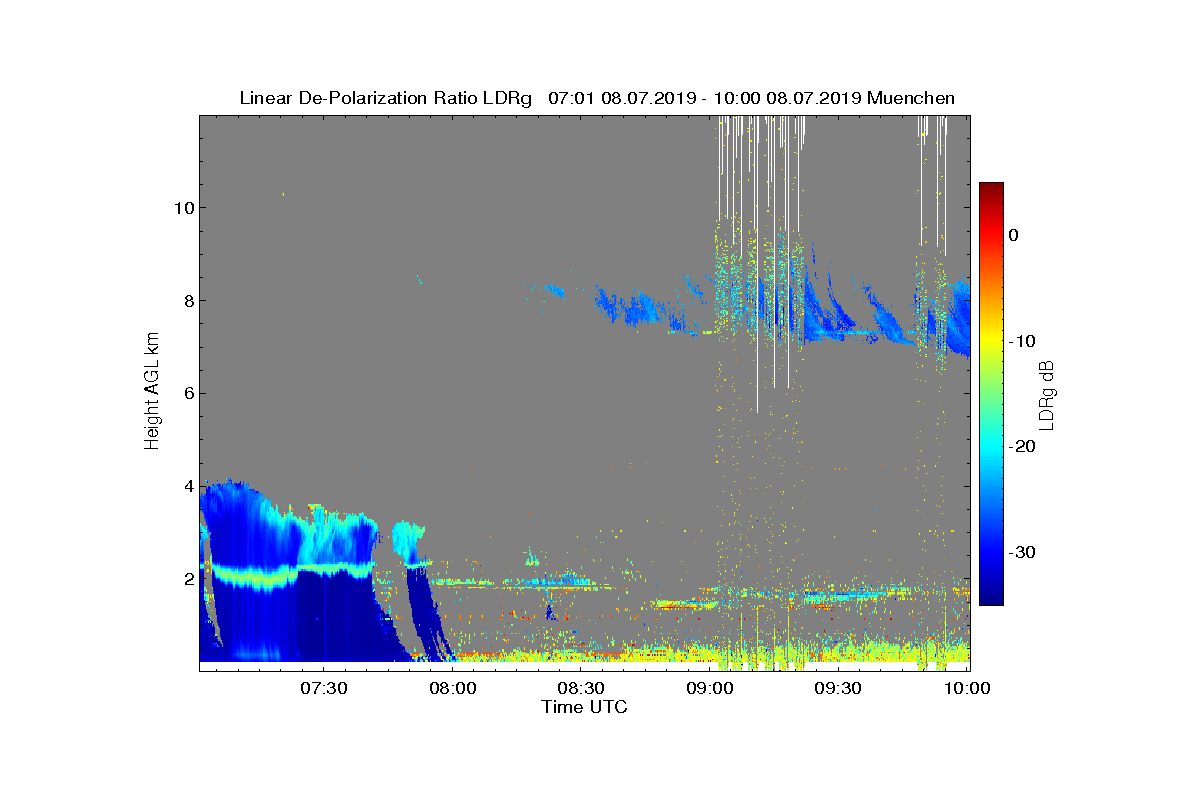
Task: Click the height tick label 4
Action: tap(188, 486)
